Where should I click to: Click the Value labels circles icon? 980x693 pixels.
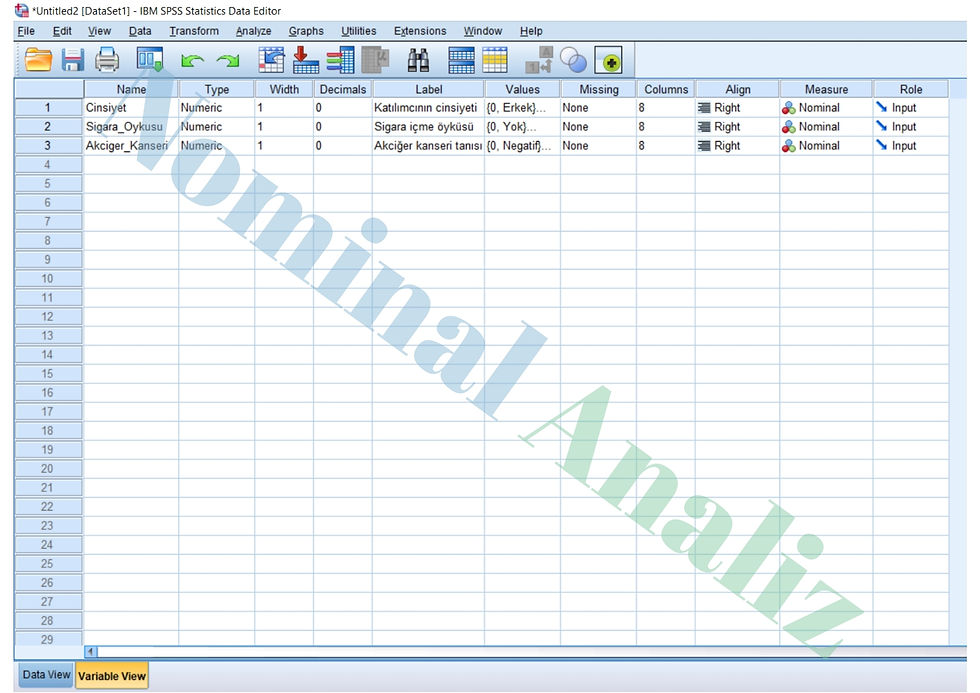click(573, 60)
